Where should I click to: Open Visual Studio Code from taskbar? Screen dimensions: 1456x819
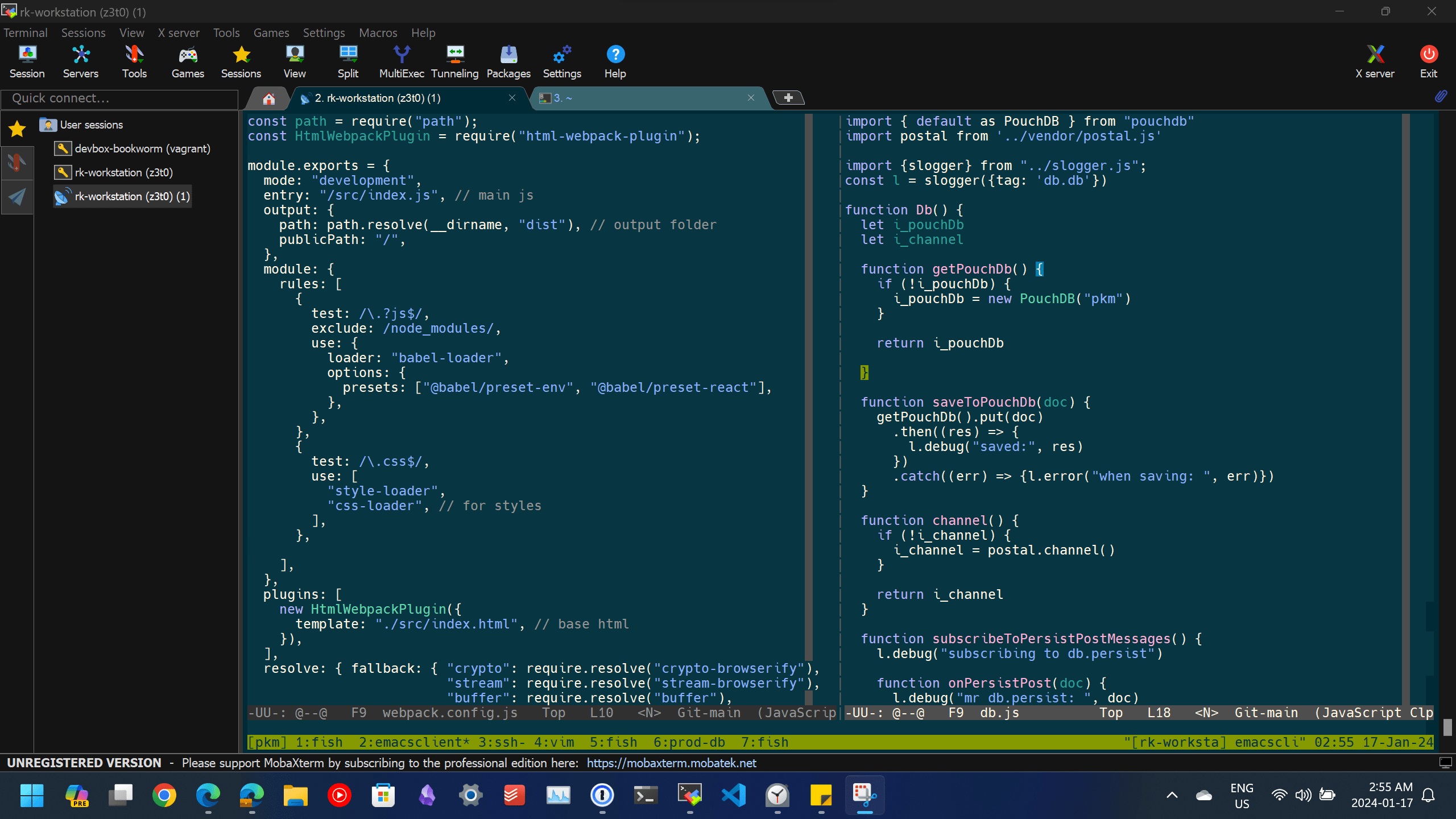(734, 795)
